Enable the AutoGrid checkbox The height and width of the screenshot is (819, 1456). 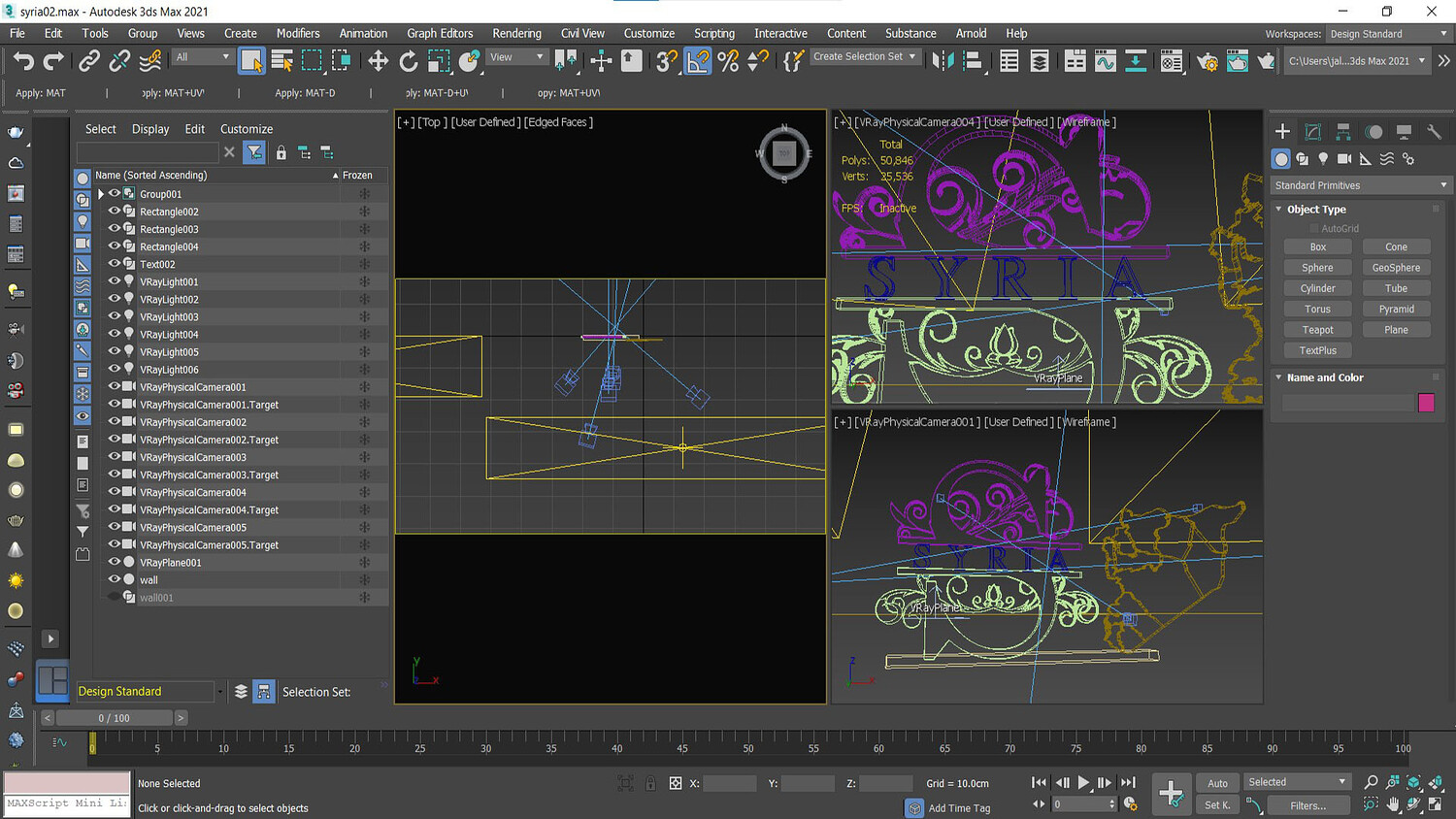pyautogui.click(x=1314, y=229)
